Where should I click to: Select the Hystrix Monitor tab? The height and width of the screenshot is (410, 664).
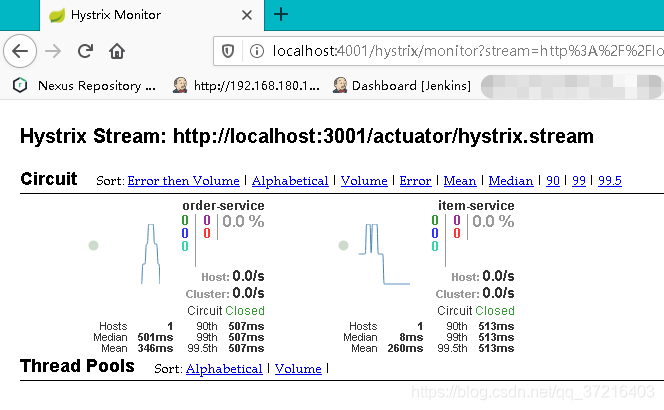click(152, 15)
